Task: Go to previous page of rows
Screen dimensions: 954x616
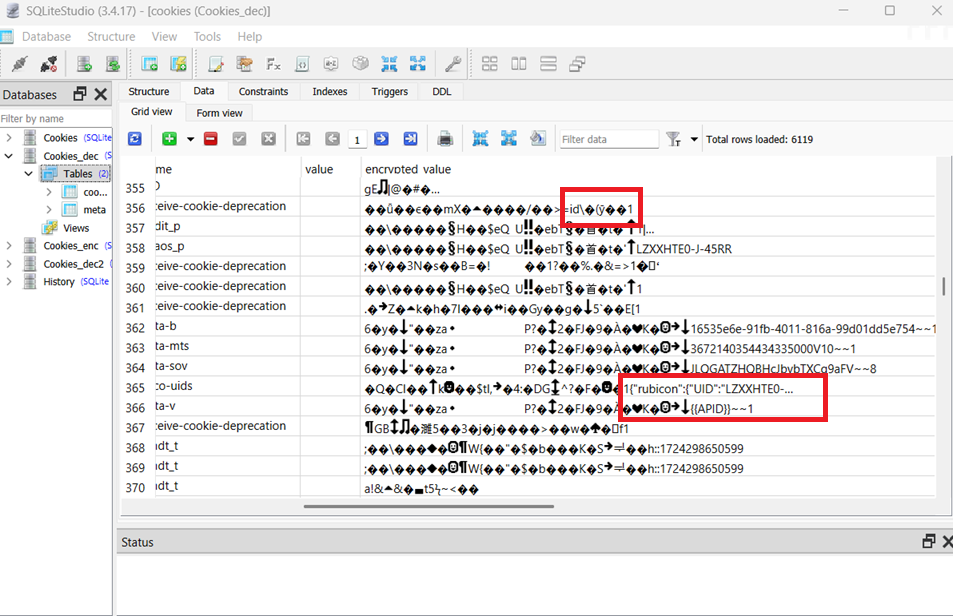Action: pos(332,139)
